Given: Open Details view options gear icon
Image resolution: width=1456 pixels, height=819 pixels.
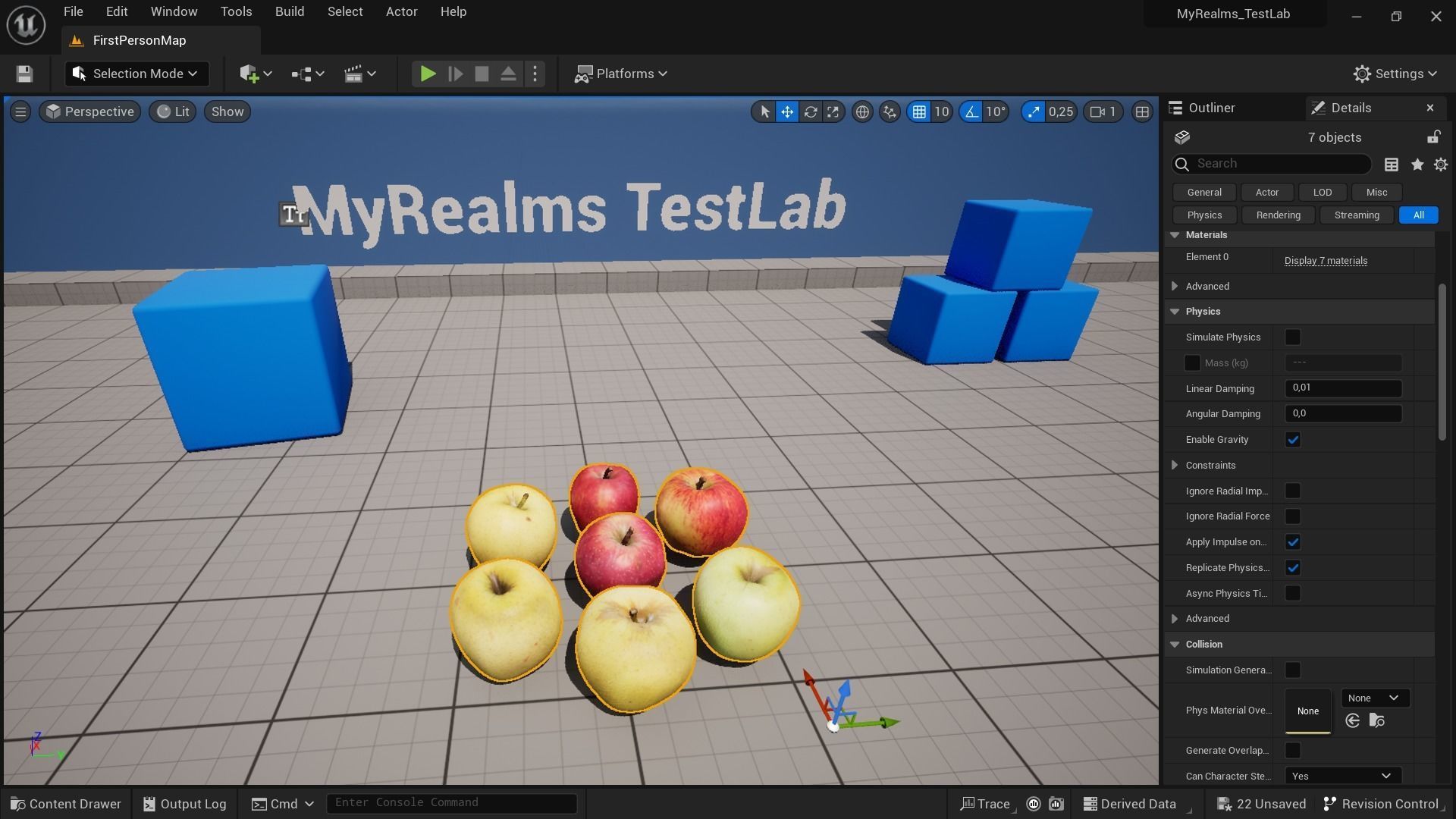Looking at the screenshot, I should pyautogui.click(x=1441, y=165).
